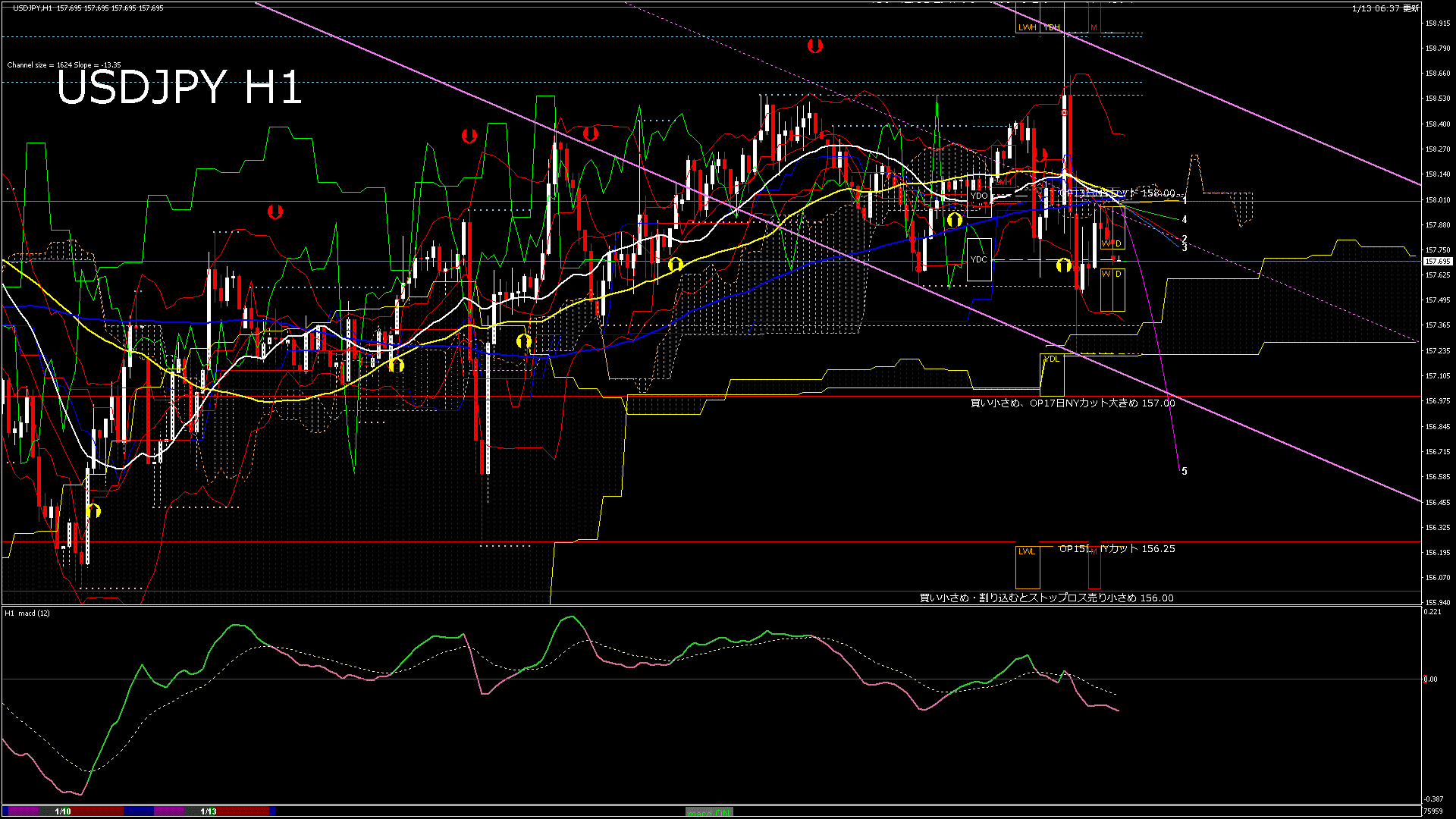Viewport: 1456px width, 819px height.
Task: Click the red down-arrow left of USDJPY candles
Action: coord(275,212)
